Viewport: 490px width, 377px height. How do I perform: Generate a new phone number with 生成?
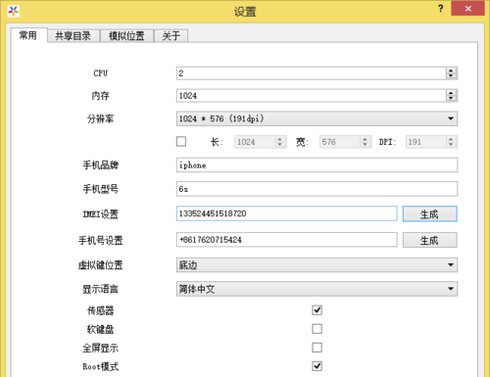[x=430, y=240]
